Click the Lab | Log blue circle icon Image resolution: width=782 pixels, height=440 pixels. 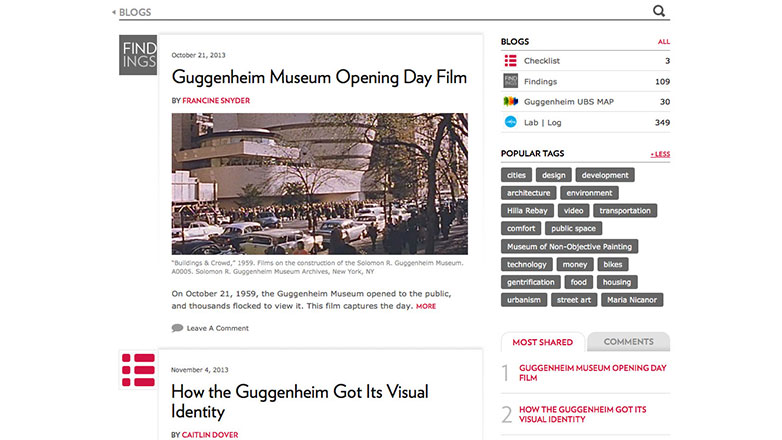point(510,122)
